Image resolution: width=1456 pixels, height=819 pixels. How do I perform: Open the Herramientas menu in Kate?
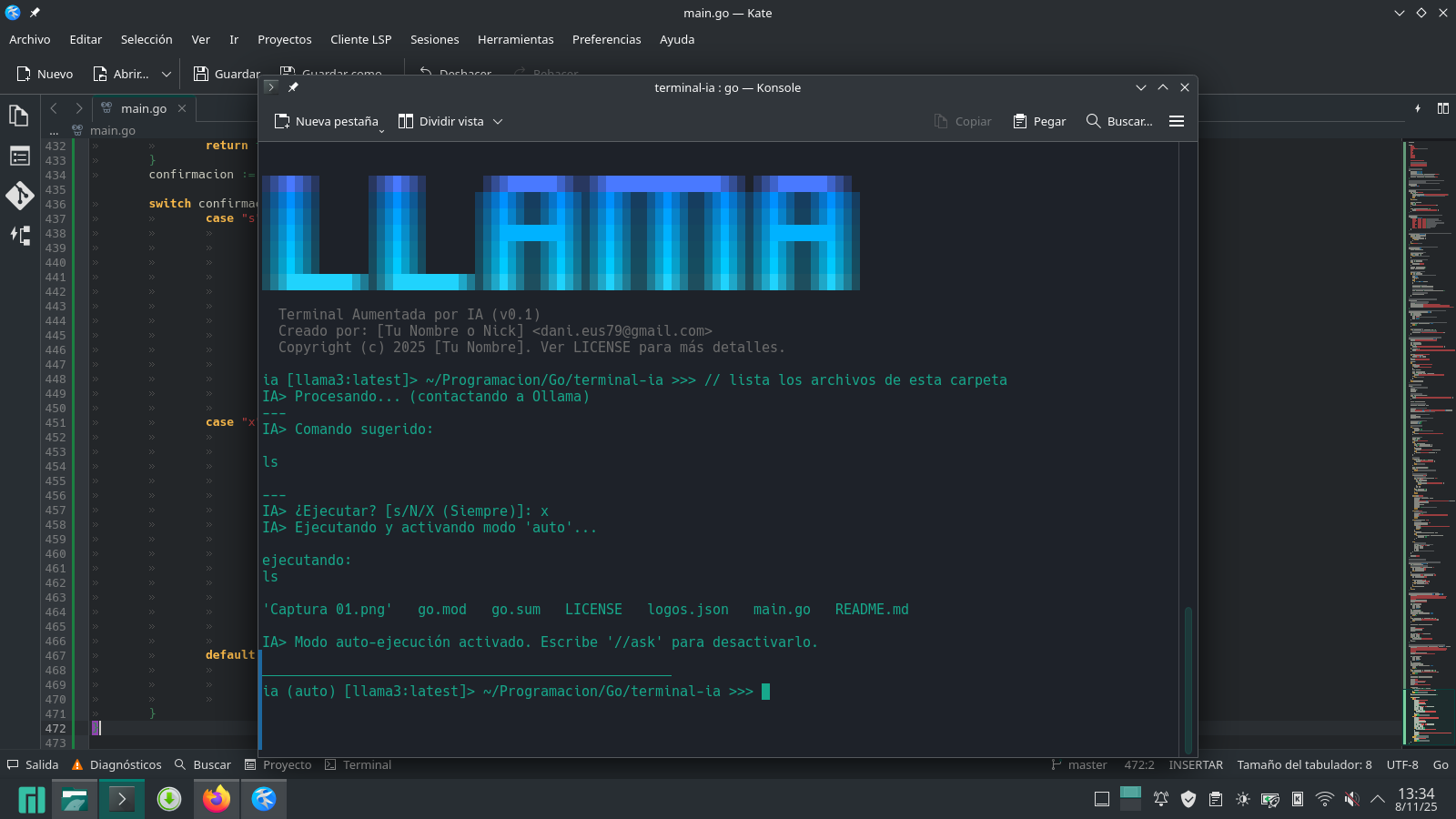[515, 39]
